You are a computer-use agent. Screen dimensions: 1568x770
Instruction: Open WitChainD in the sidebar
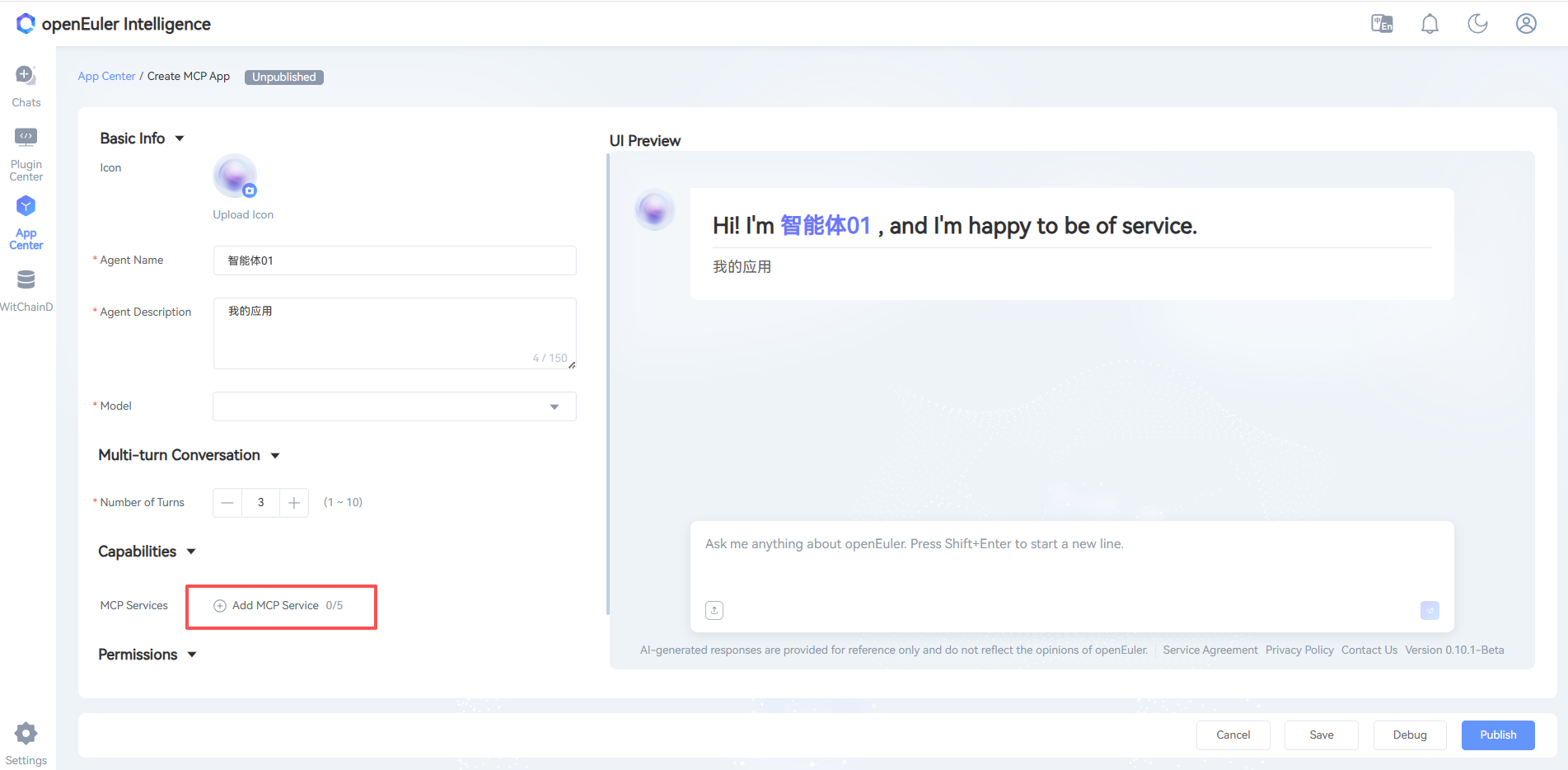(26, 291)
